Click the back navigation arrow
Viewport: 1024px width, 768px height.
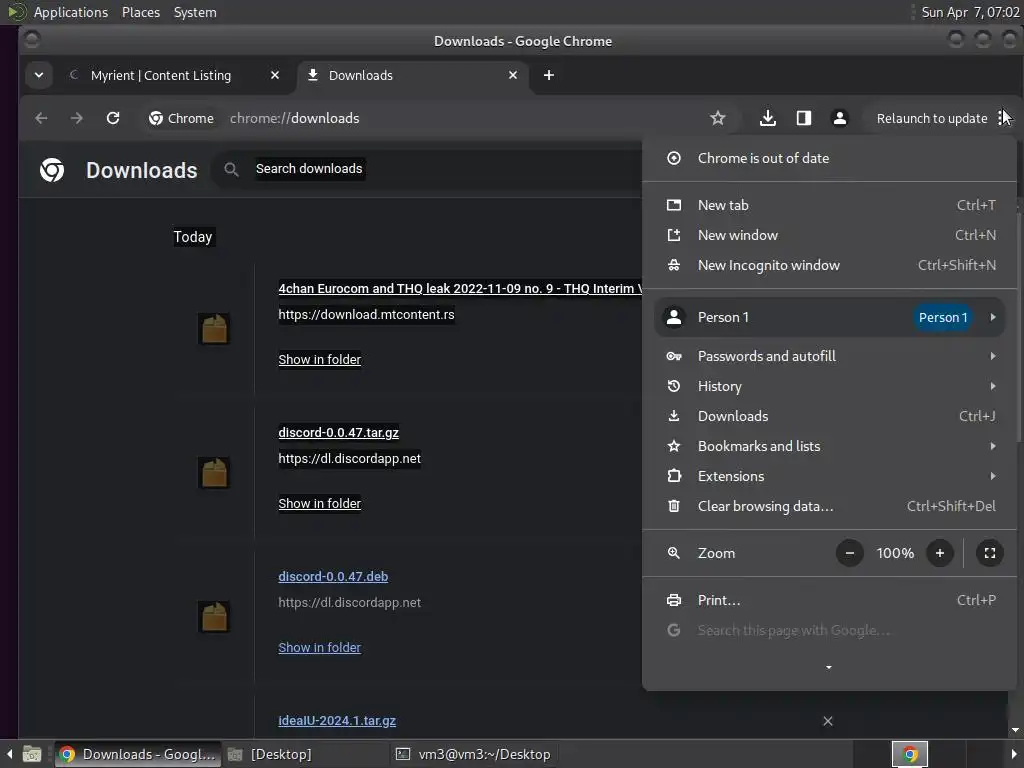41,118
